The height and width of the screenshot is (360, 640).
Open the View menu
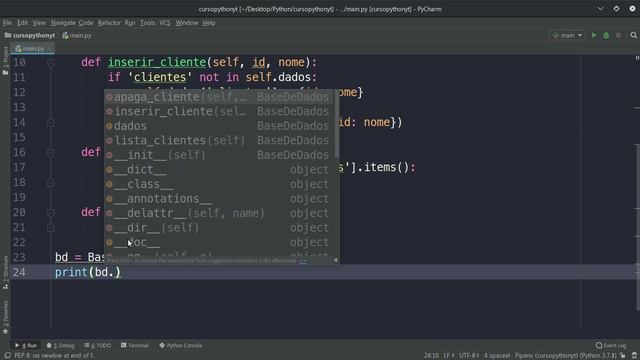(39, 23)
